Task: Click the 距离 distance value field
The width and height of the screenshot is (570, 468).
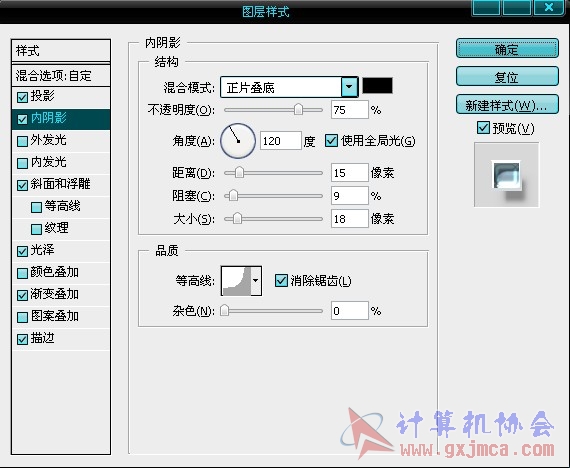Action: [349, 172]
